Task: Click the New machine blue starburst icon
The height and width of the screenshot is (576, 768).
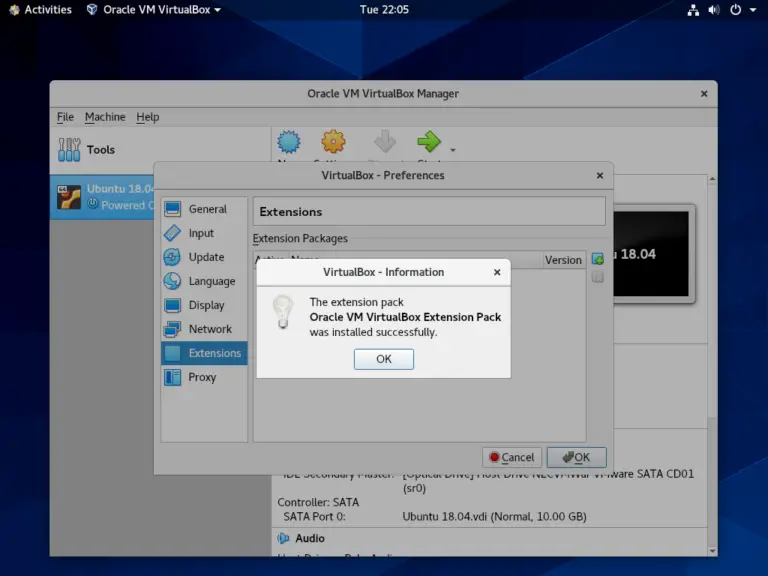Action: (289, 142)
